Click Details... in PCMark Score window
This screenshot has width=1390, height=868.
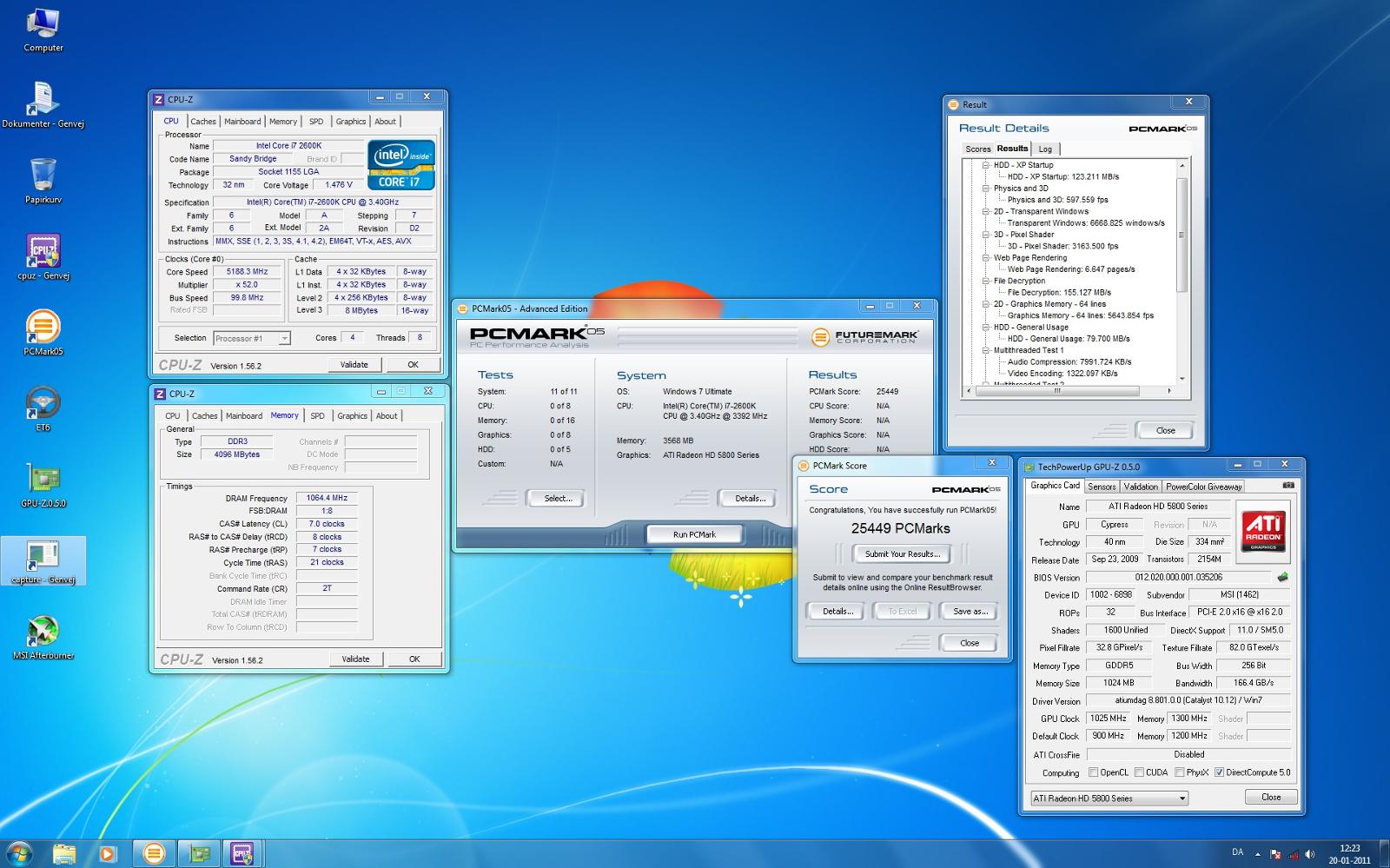click(837, 612)
